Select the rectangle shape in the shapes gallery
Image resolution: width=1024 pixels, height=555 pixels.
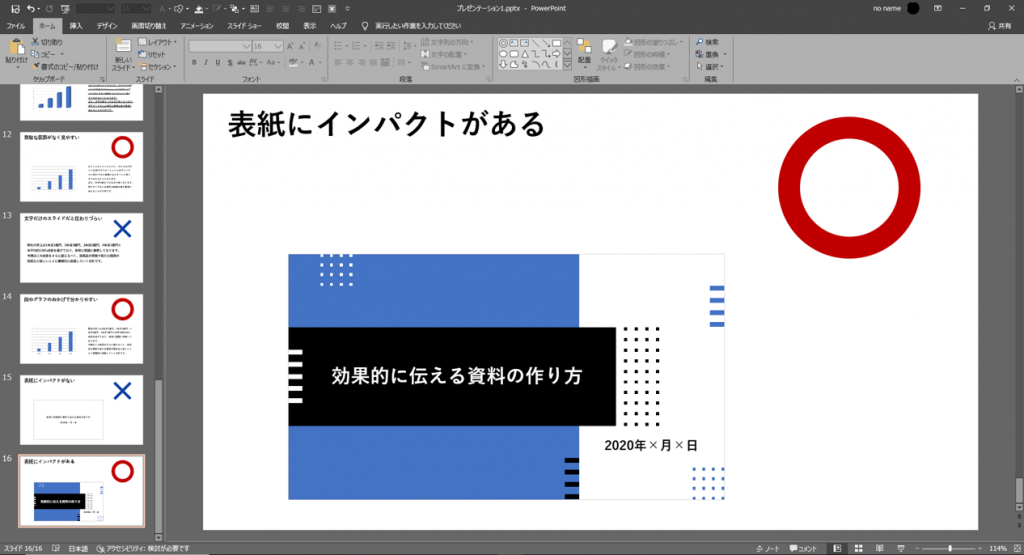tap(556, 43)
